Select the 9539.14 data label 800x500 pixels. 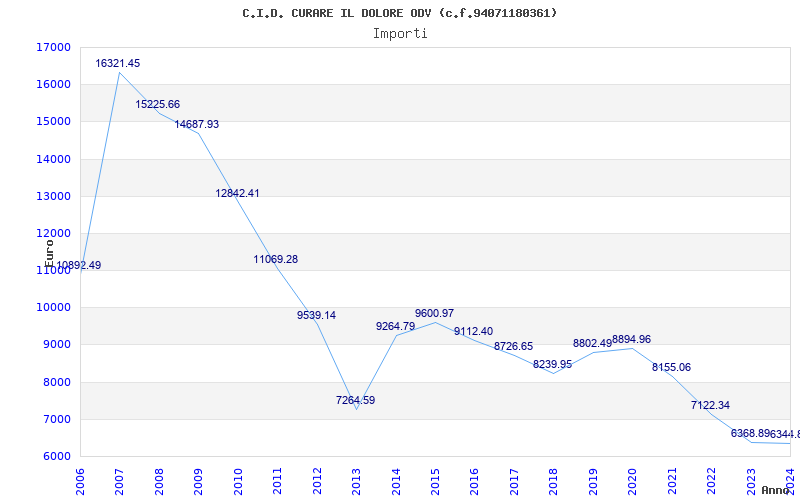[x=316, y=315]
